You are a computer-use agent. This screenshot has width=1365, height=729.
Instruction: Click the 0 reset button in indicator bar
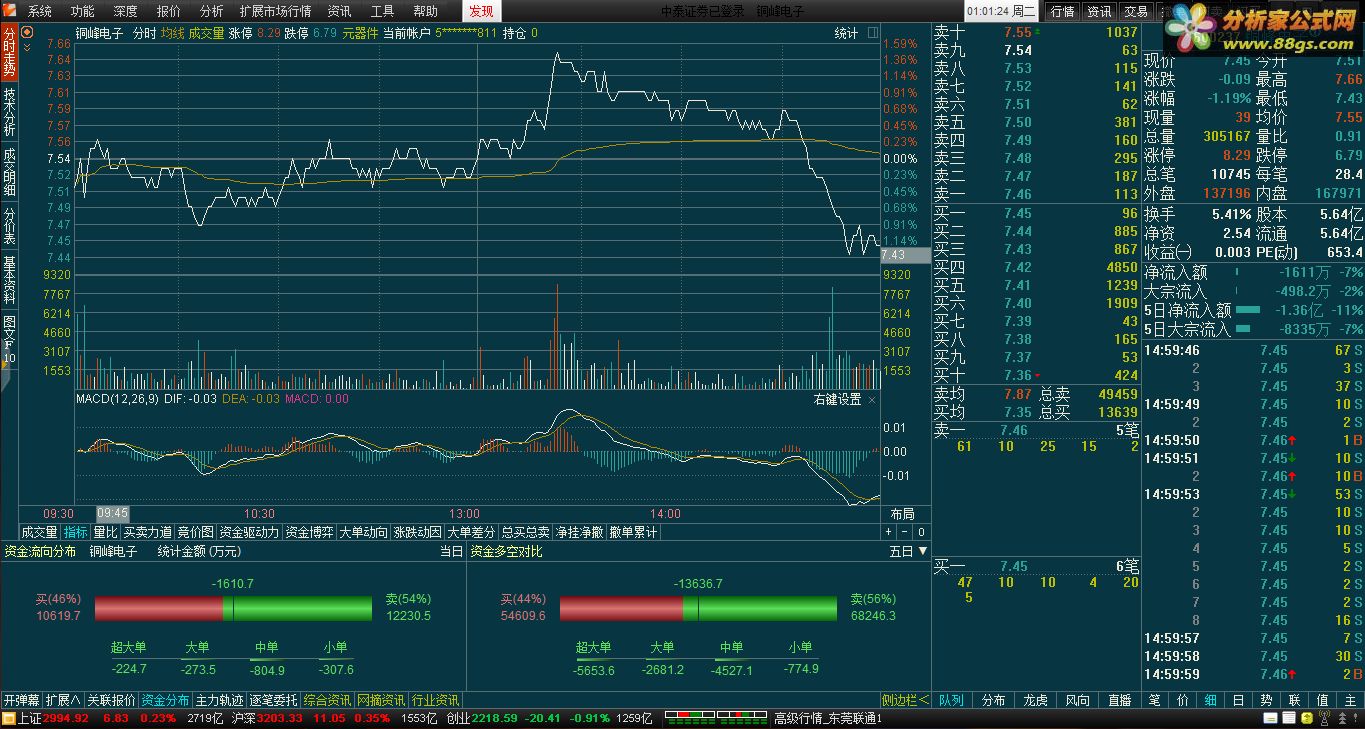tap(921, 532)
